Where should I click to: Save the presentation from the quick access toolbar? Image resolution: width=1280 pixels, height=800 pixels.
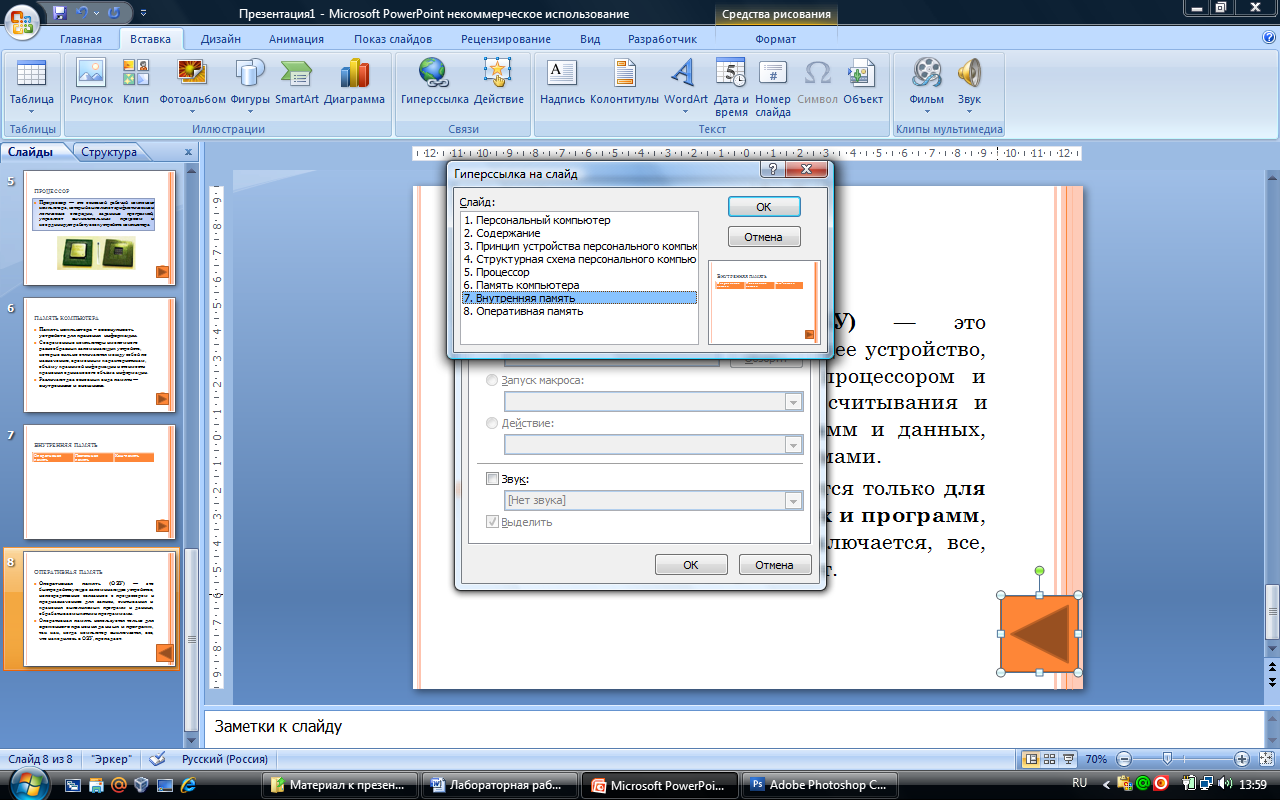click(x=60, y=14)
